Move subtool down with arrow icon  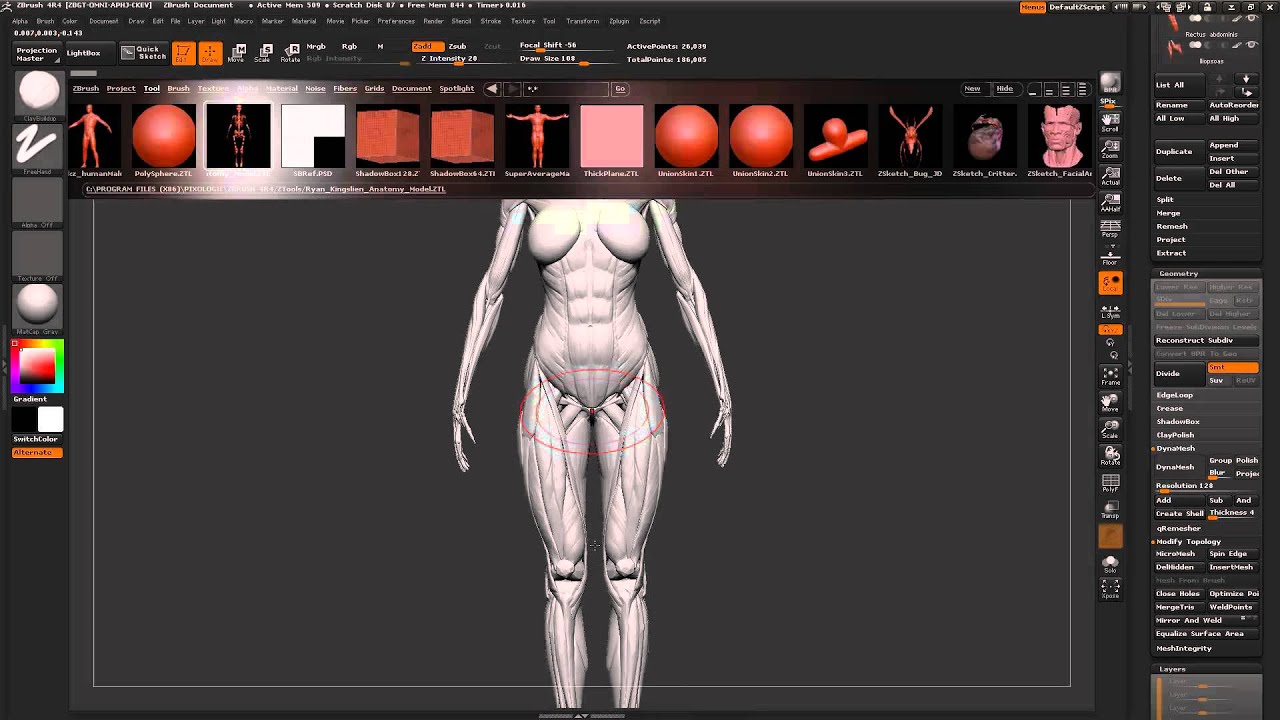[1246, 79]
